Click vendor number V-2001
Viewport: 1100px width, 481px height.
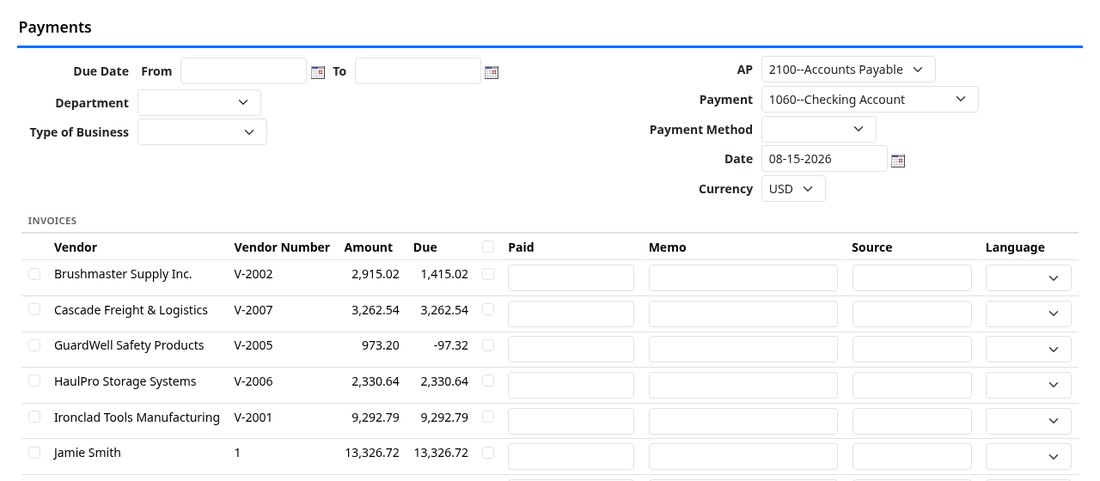coord(253,417)
